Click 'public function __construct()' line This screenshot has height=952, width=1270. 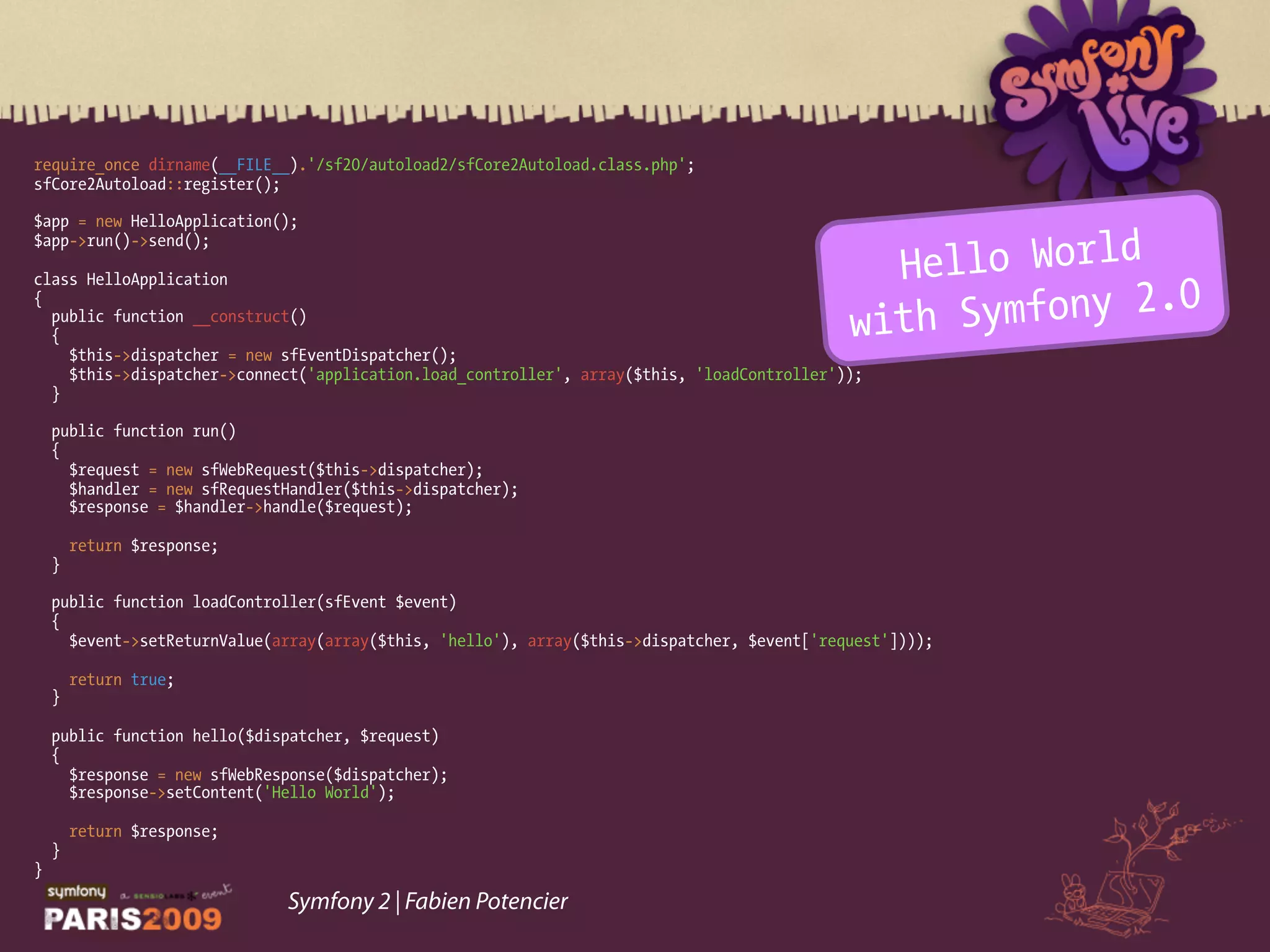[x=179, y=317]
